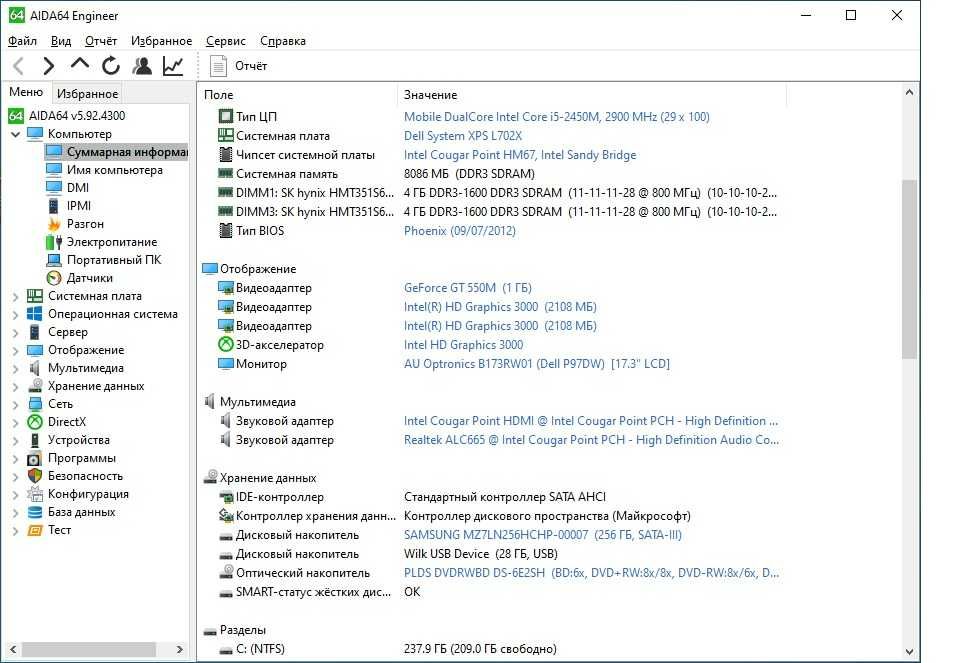Screen dimensions: 960x663
Task: Go up one level with the Up arrow
Action: (80, 64)
